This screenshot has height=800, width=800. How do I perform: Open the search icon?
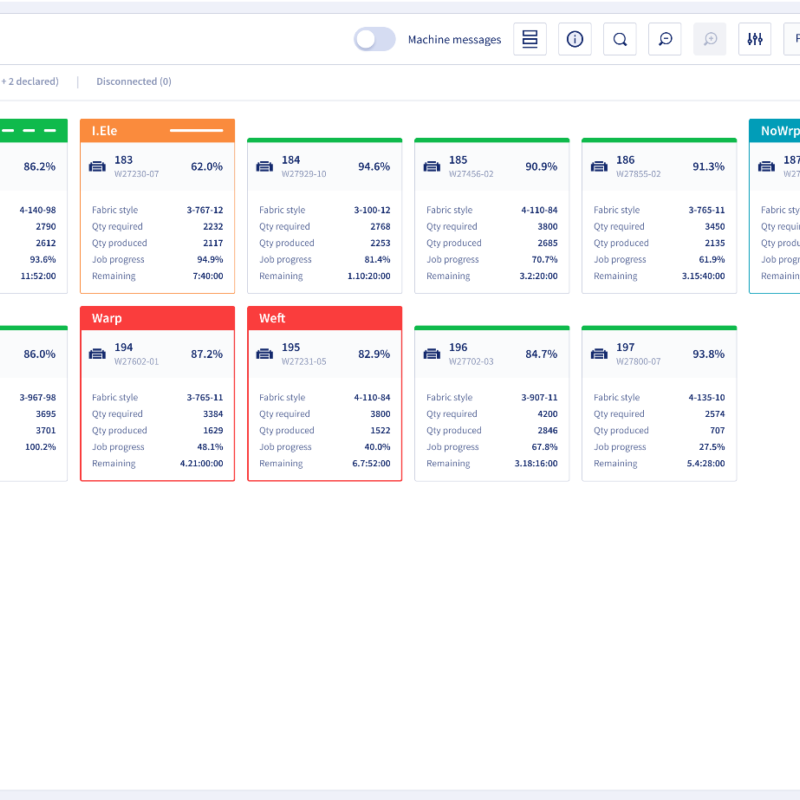point(620,39)
